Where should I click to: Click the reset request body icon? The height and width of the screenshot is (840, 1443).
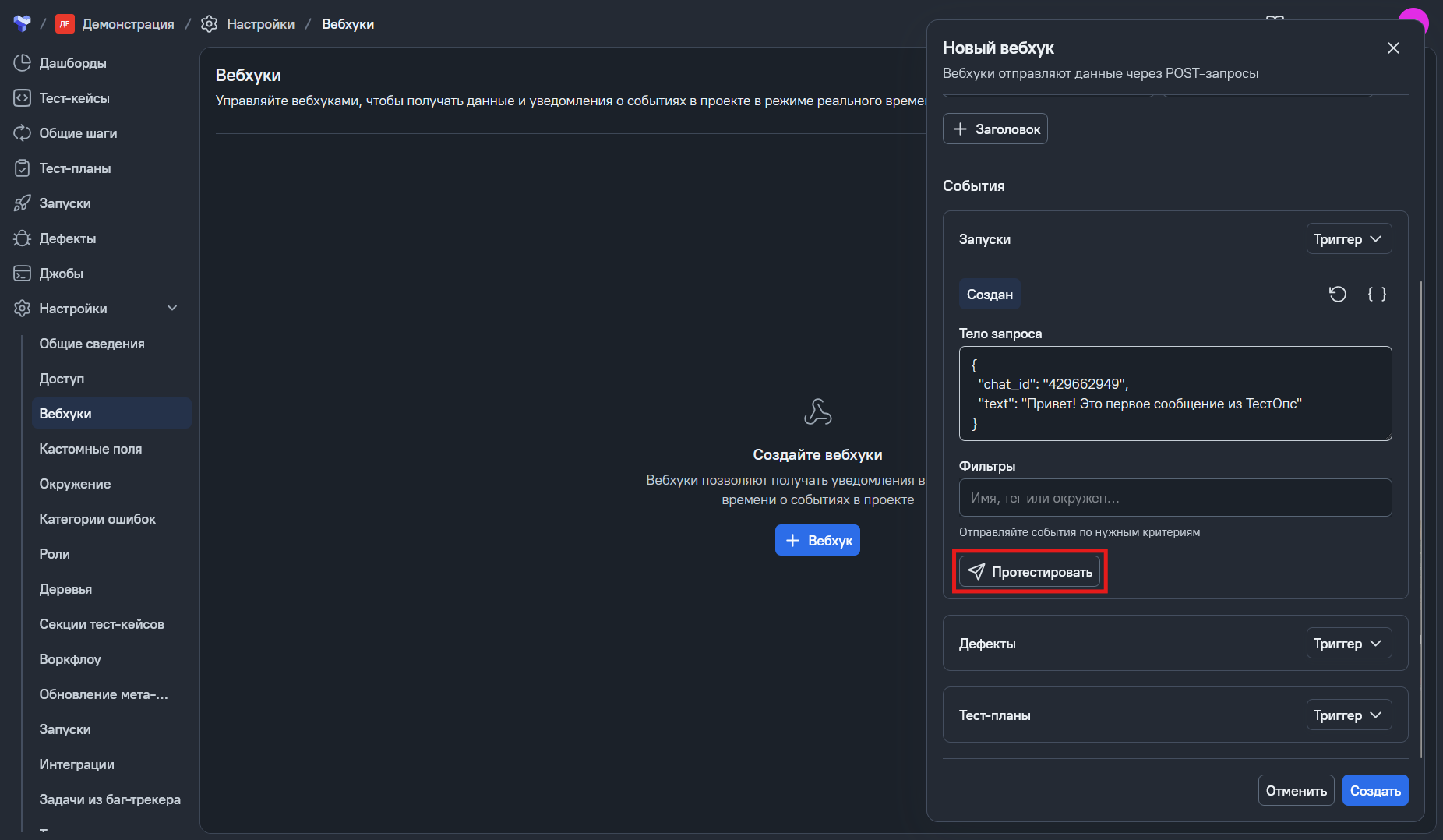(1337, 294)
